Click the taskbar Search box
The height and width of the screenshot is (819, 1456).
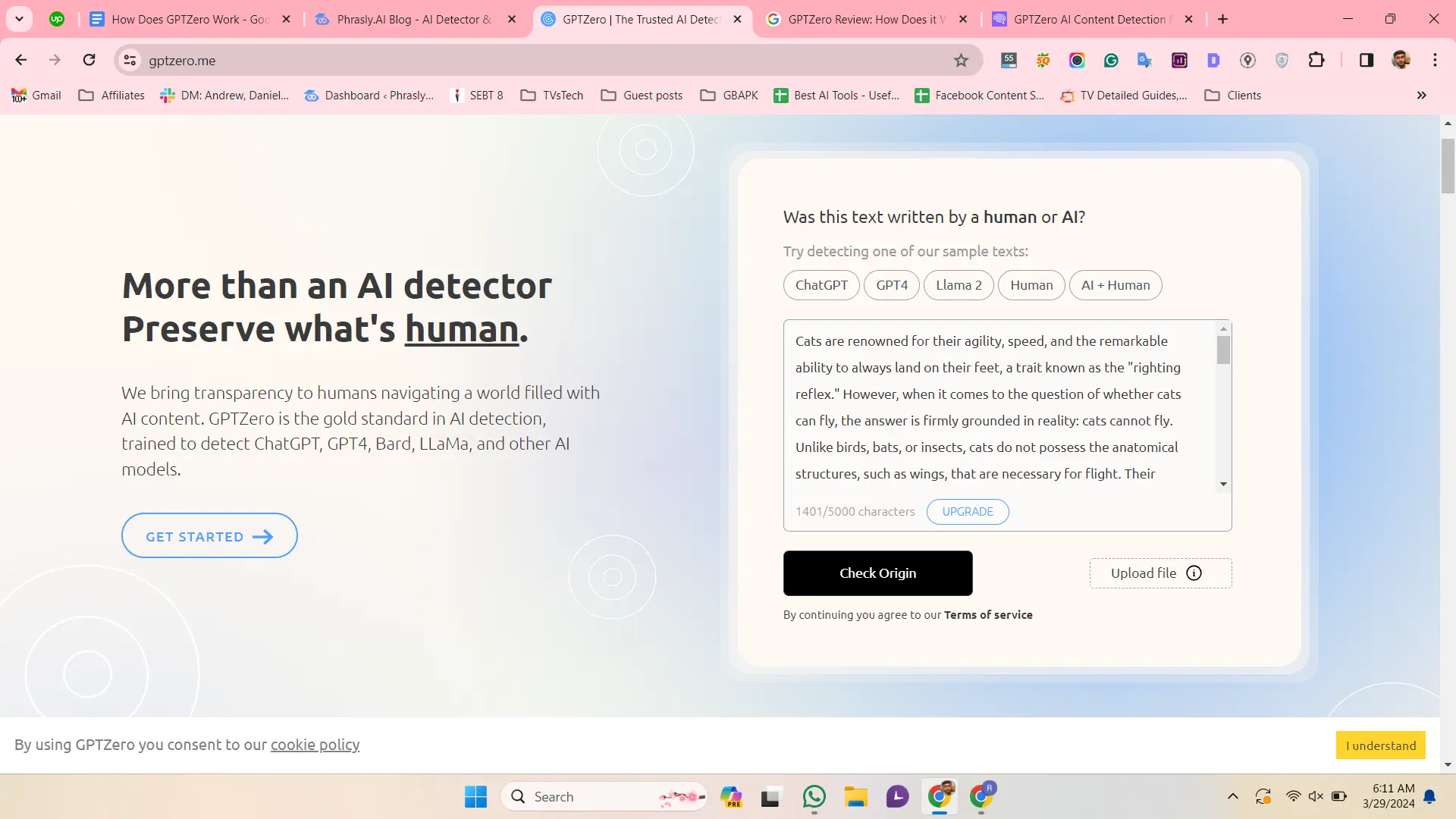[x=604, y=796]
